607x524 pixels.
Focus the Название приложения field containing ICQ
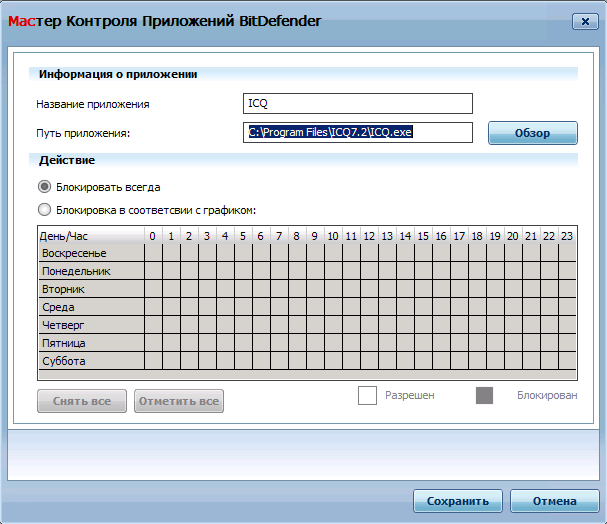click(x=358, y=103)
